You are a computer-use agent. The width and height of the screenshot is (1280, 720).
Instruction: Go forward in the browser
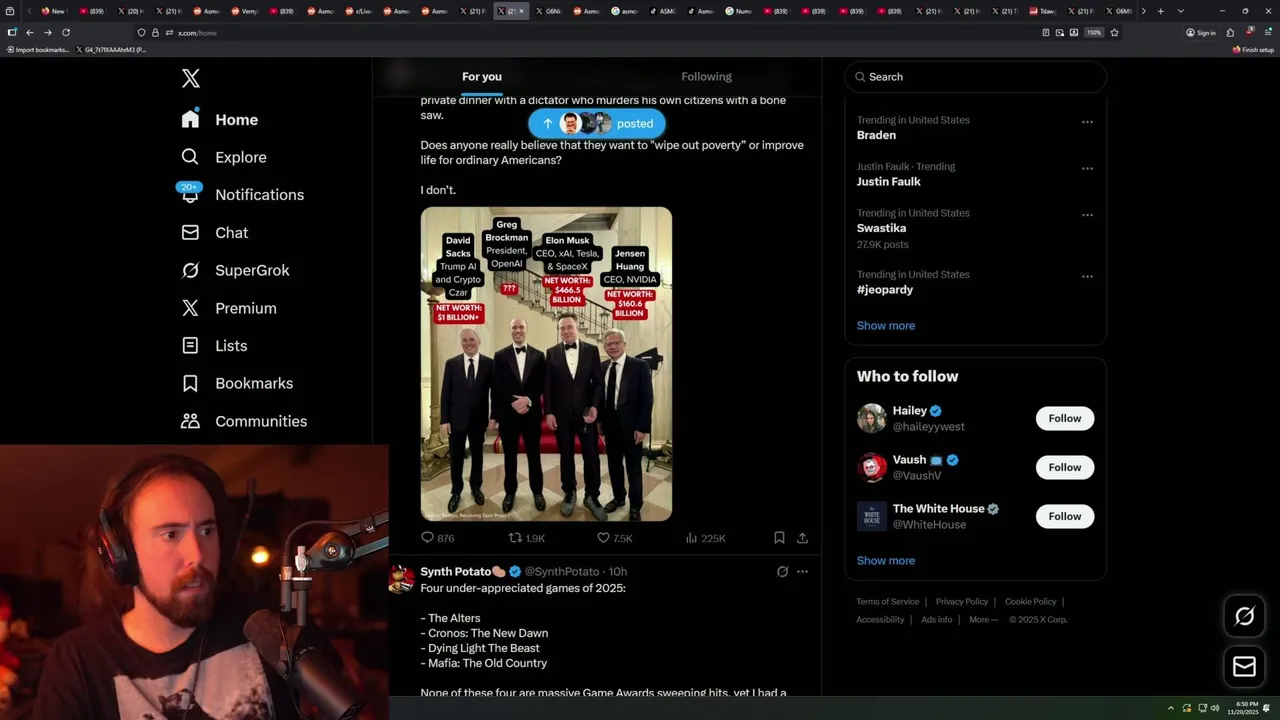click(47, 33)
